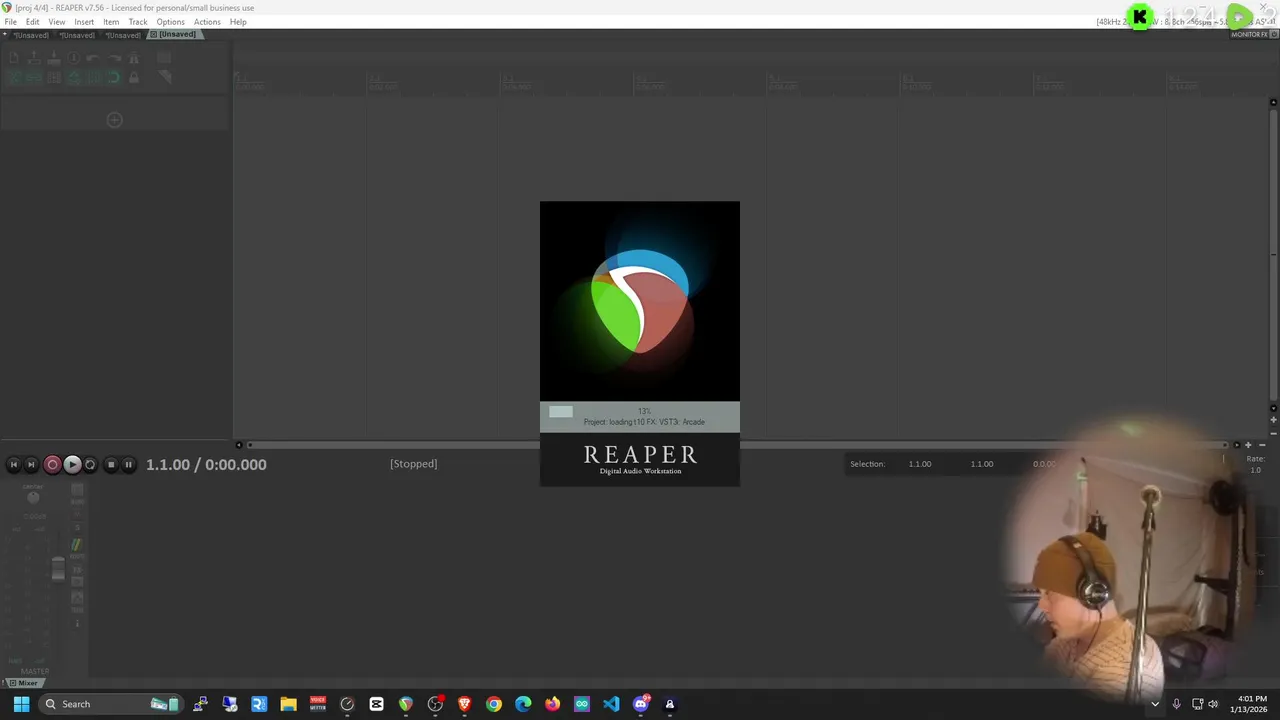Viewport: 1280px width, 720px height.
Task: Open Project Settings toolbar icon
Action: click(x=73, y=58)
